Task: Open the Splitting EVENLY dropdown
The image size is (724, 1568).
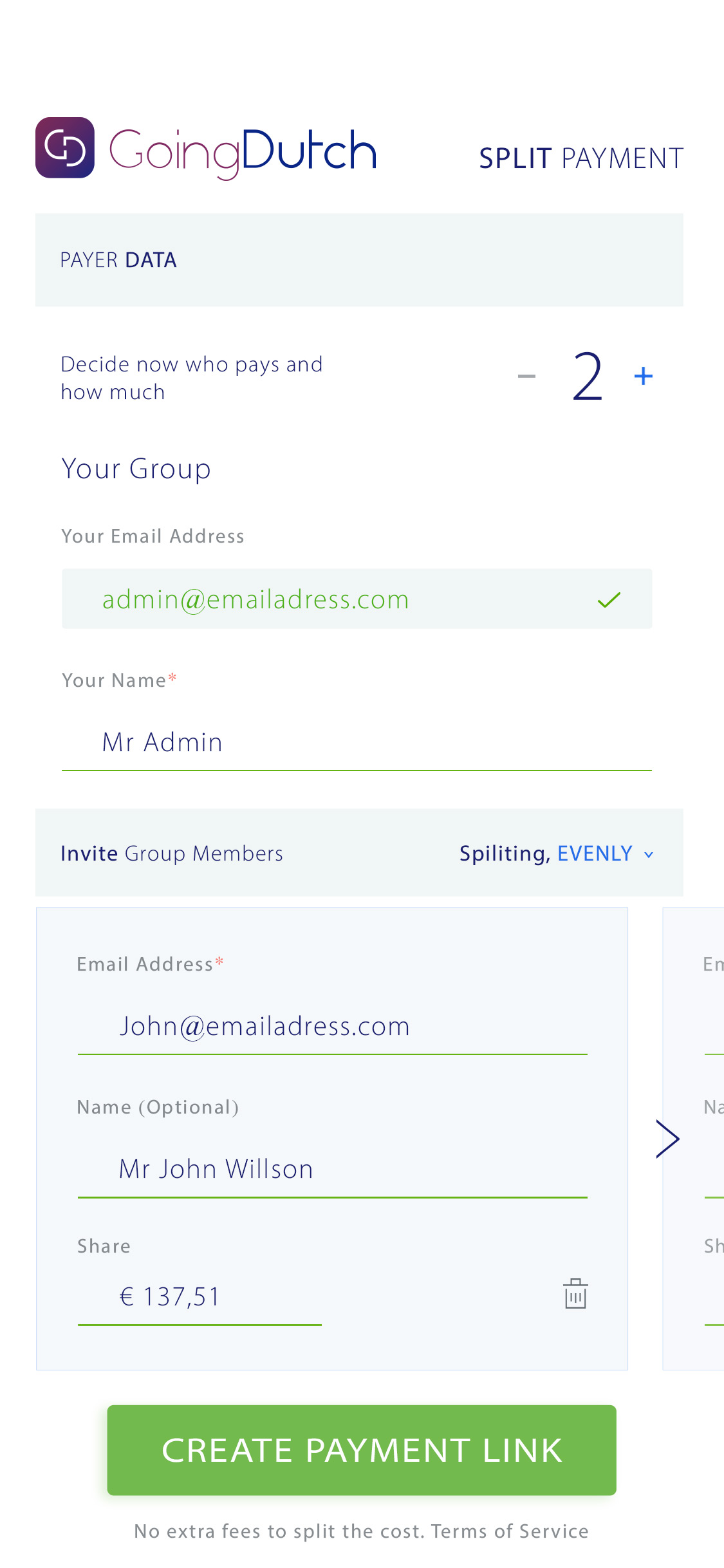Action: tap(557, 854)
